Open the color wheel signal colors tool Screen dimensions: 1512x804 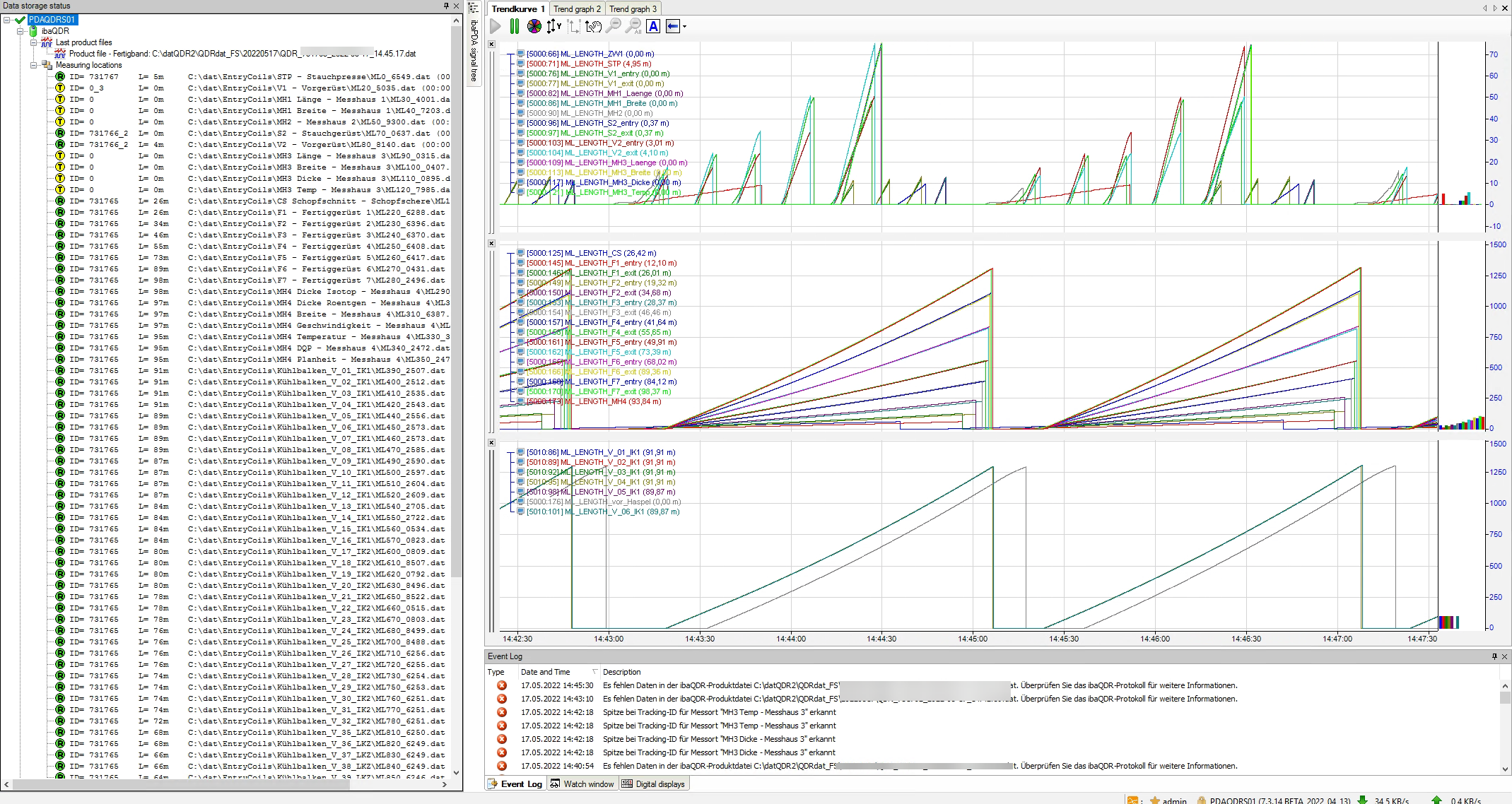coord(534,27)
